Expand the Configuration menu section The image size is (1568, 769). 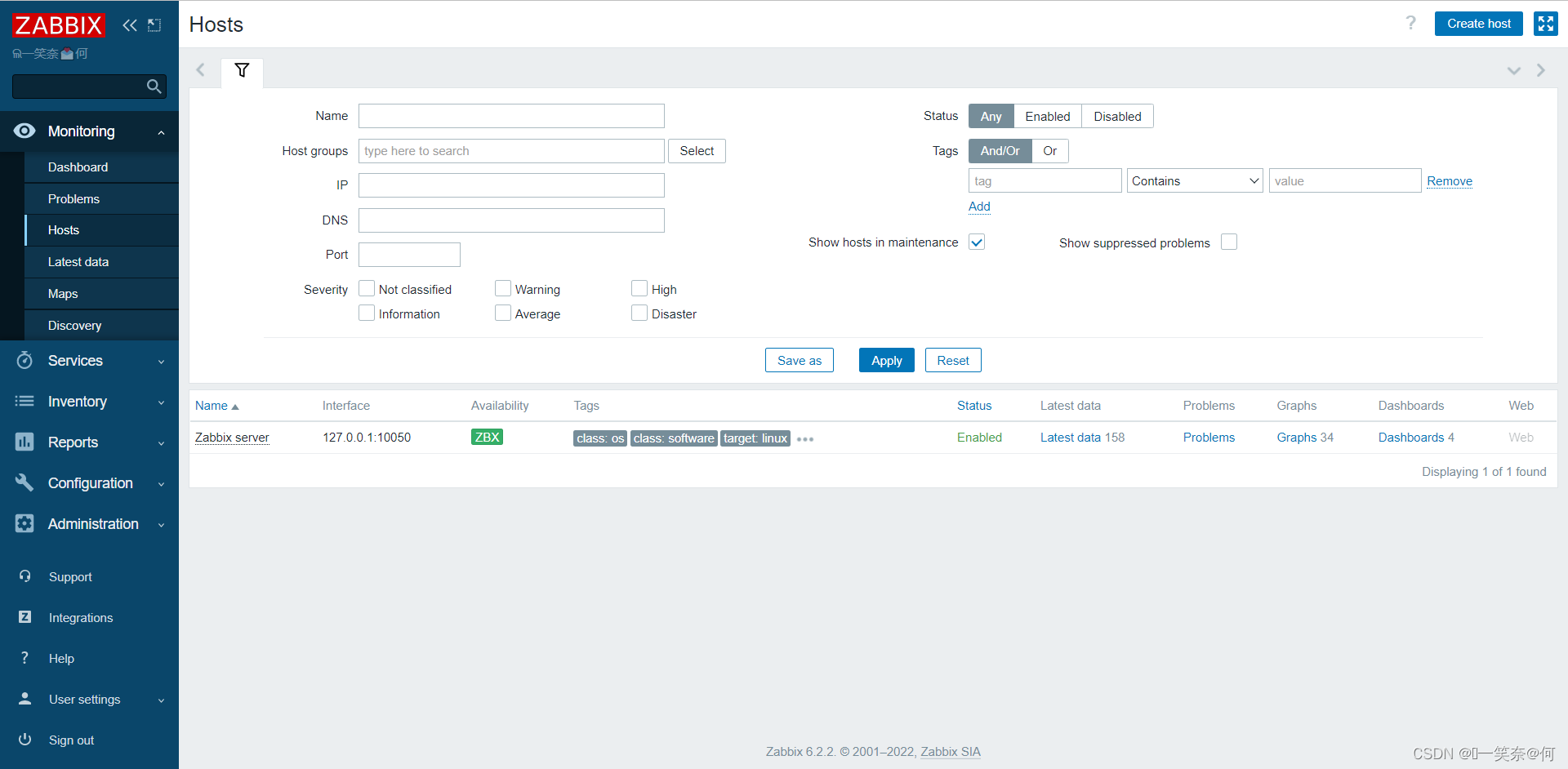click(x=161, y=483)
